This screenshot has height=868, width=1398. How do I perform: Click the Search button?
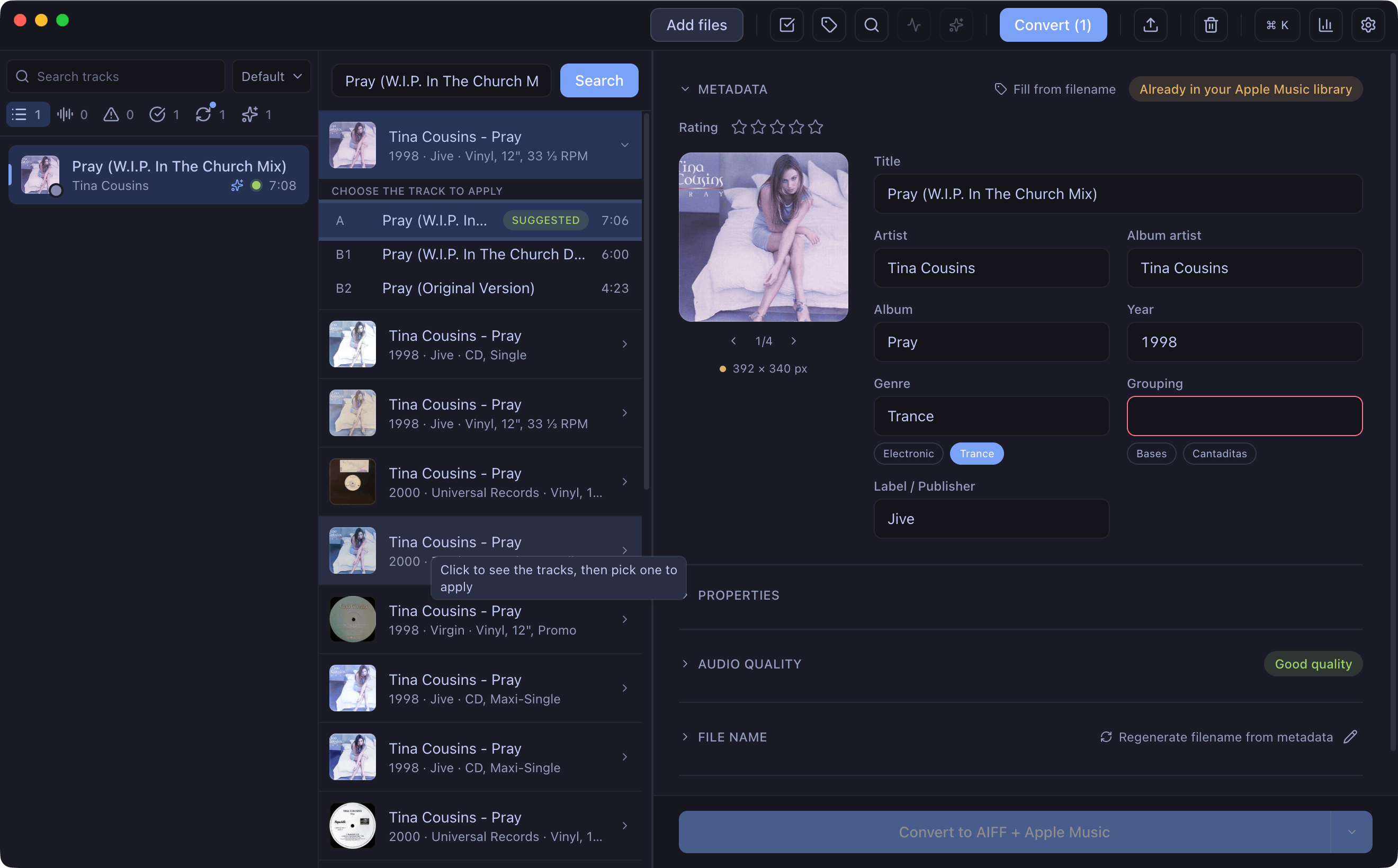click(599, 80)
